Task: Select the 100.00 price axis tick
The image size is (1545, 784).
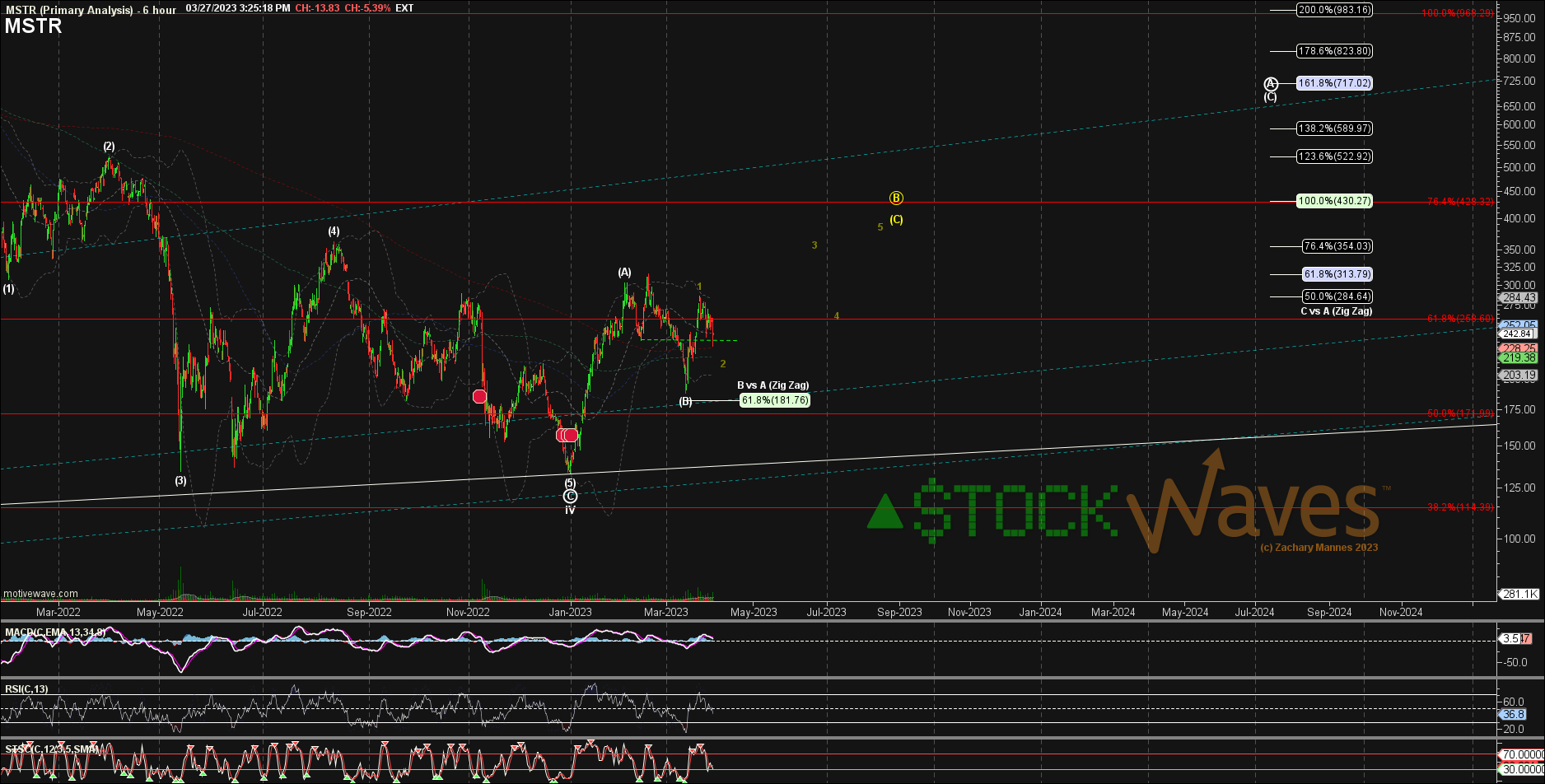Action: [1519, 539]
